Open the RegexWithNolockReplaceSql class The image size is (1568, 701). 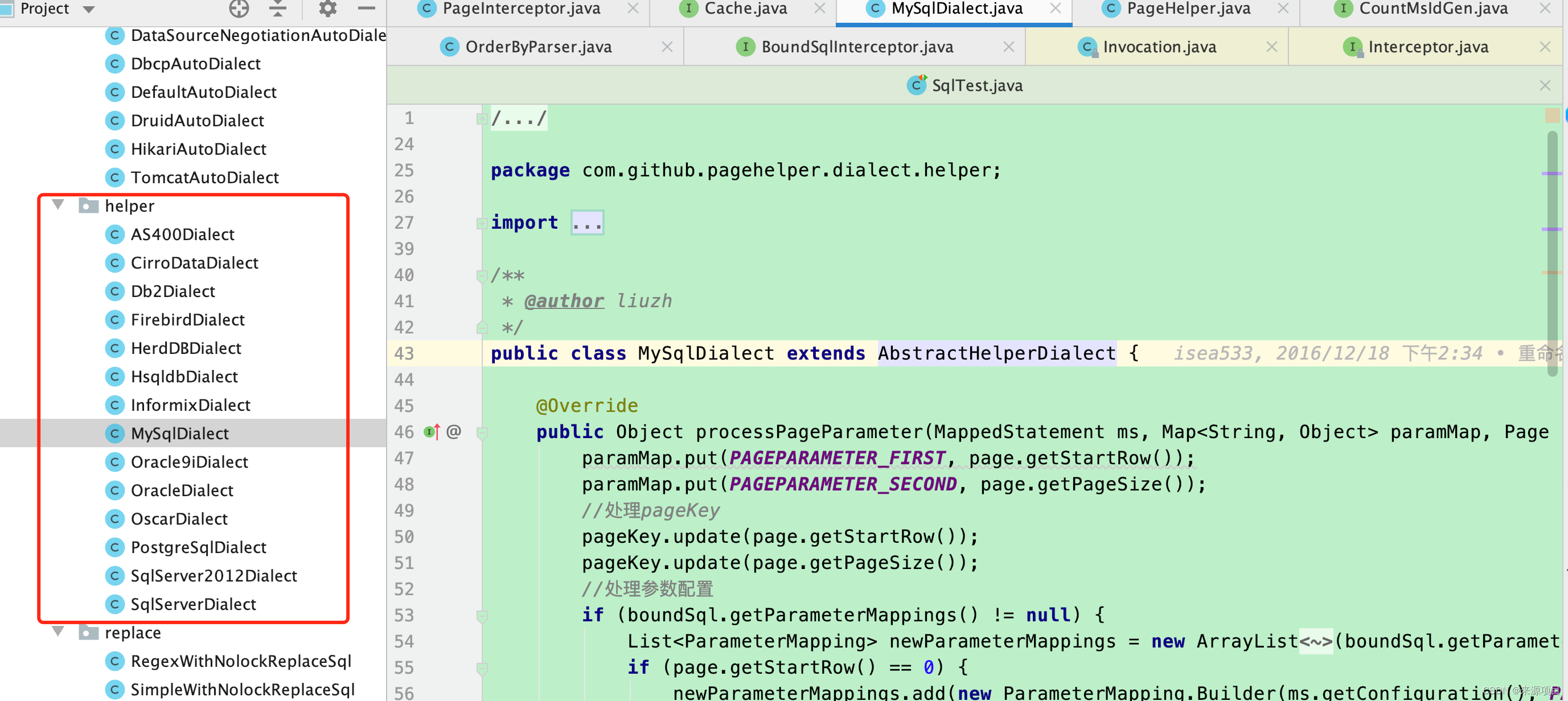click(x=241, y=661)
